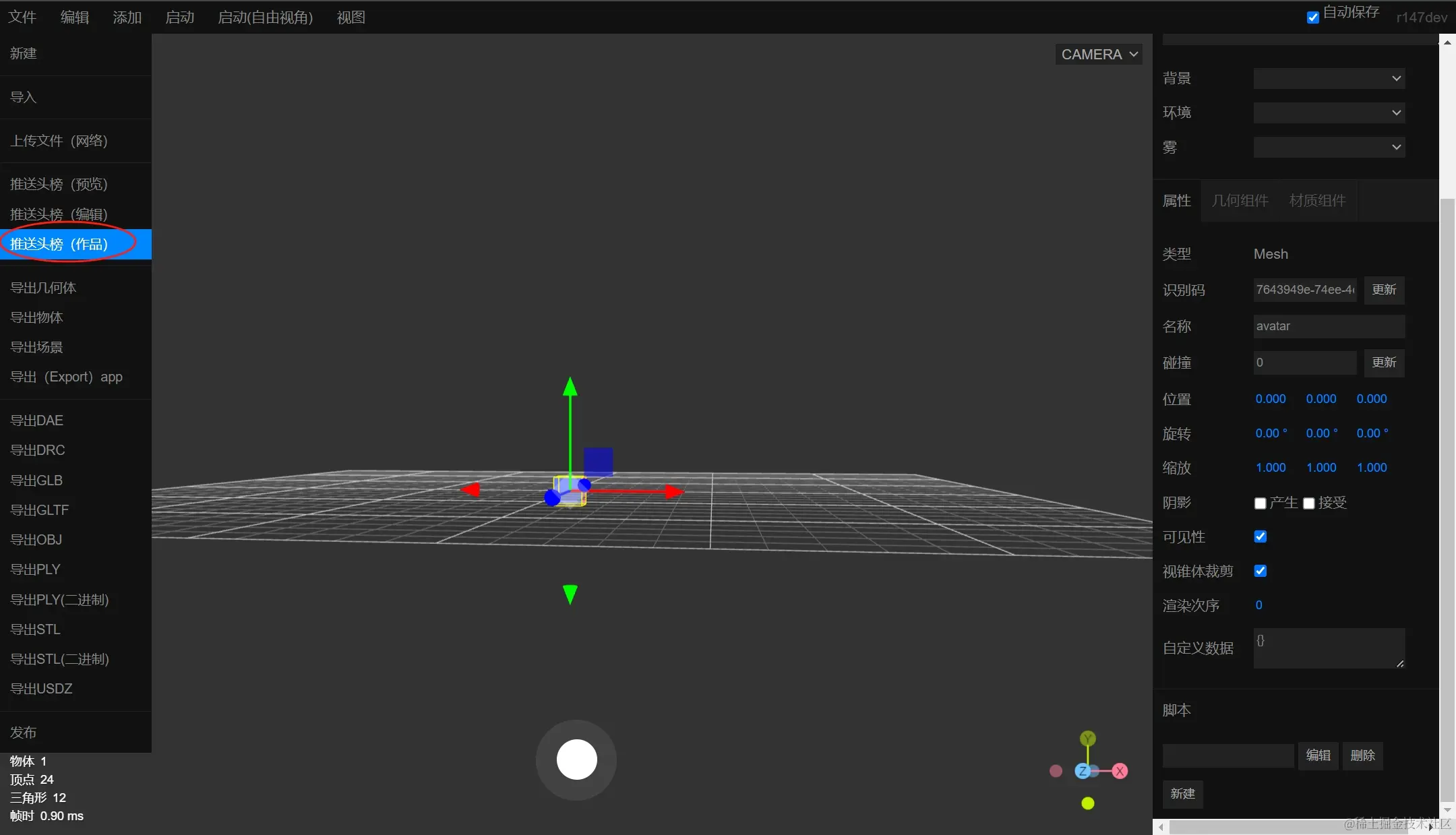Expand the 背景 background dropdown
The height and width of the screenshot is (835, 1456).
coord(1329,78)
